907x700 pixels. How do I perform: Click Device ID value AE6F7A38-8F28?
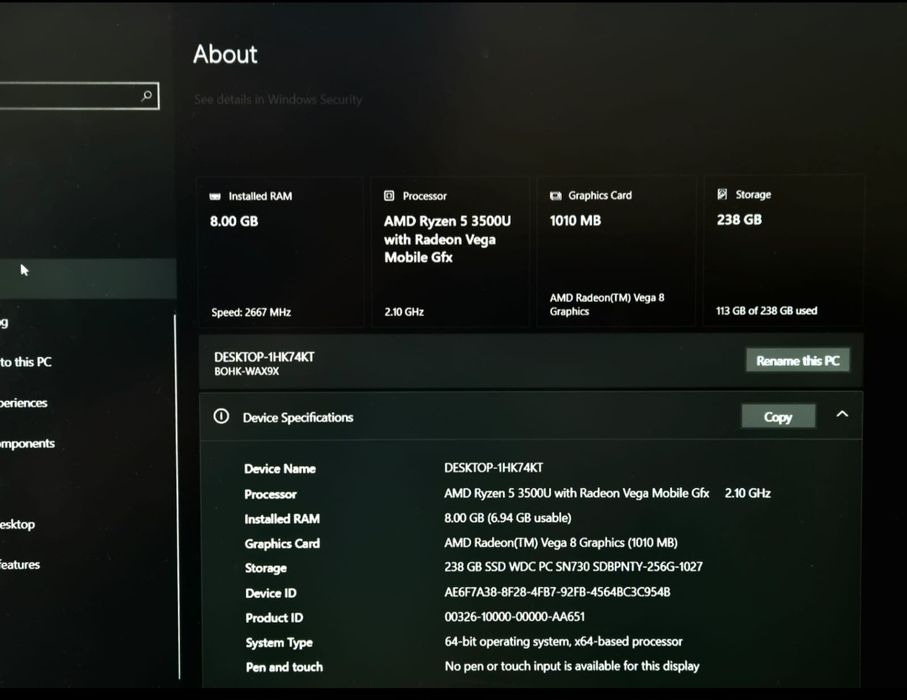(557, 592)
